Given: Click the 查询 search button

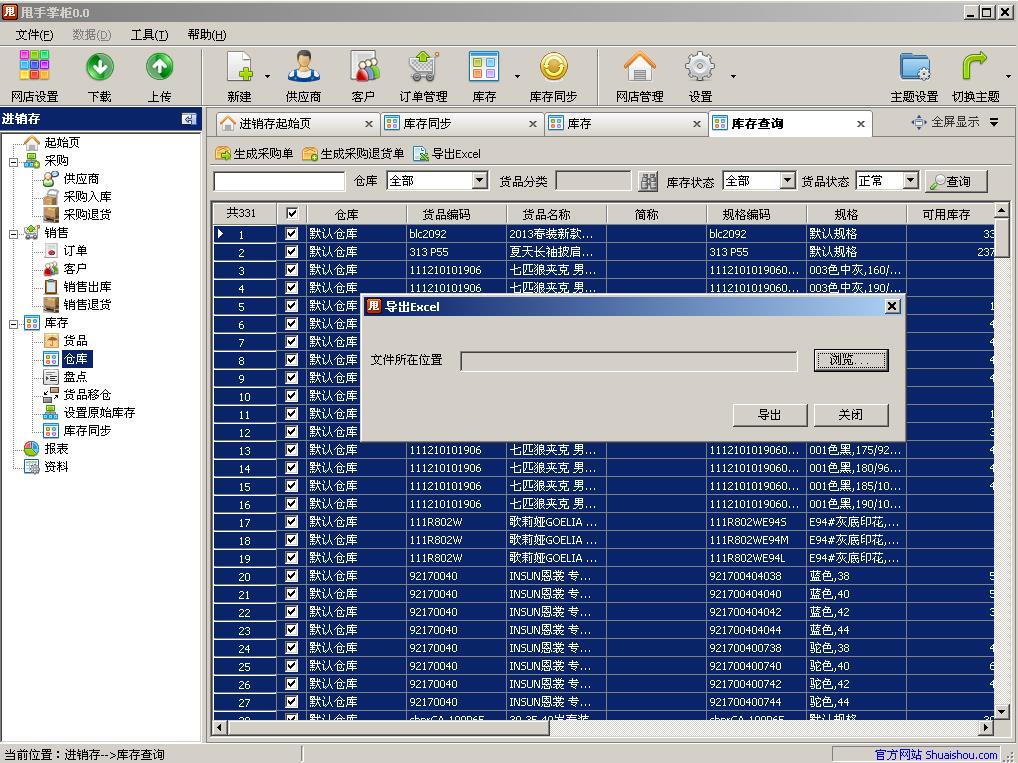Looking at the screenshot, I should (x=956, y=181).
